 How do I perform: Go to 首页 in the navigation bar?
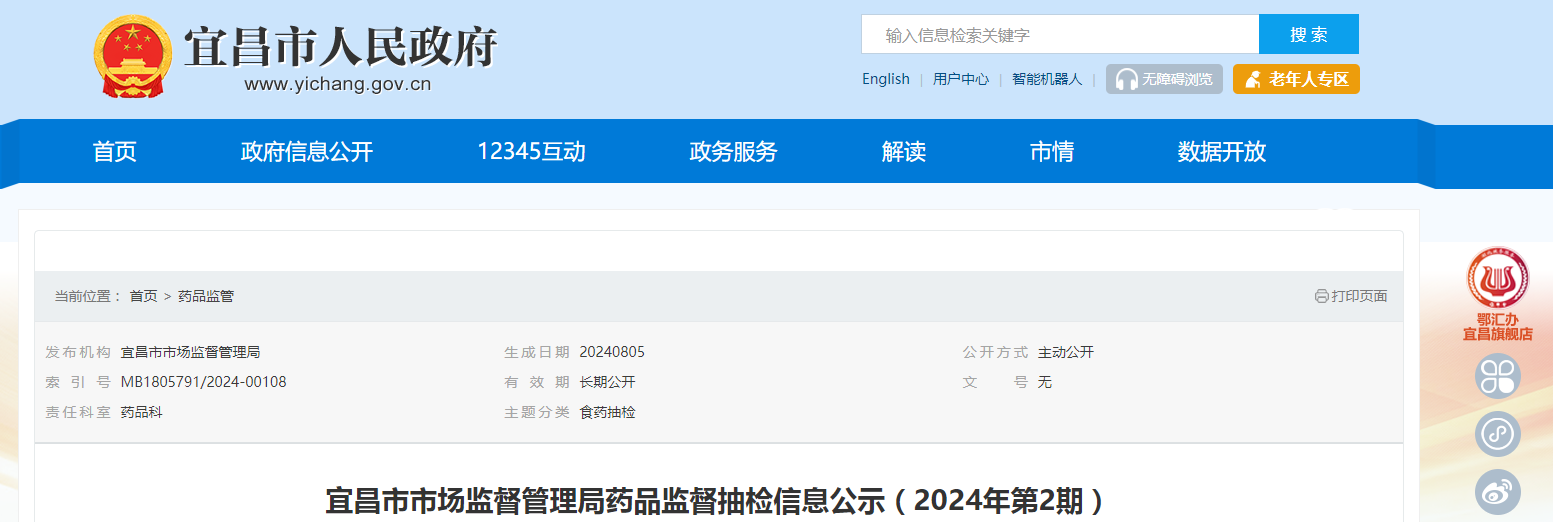pos(115,152)
